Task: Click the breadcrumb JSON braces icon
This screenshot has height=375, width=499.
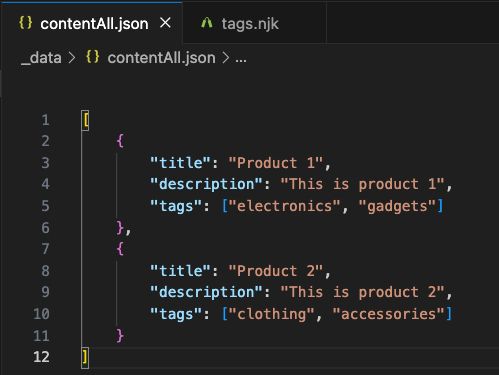Action: pyautogui.click(x=93, y=57)
